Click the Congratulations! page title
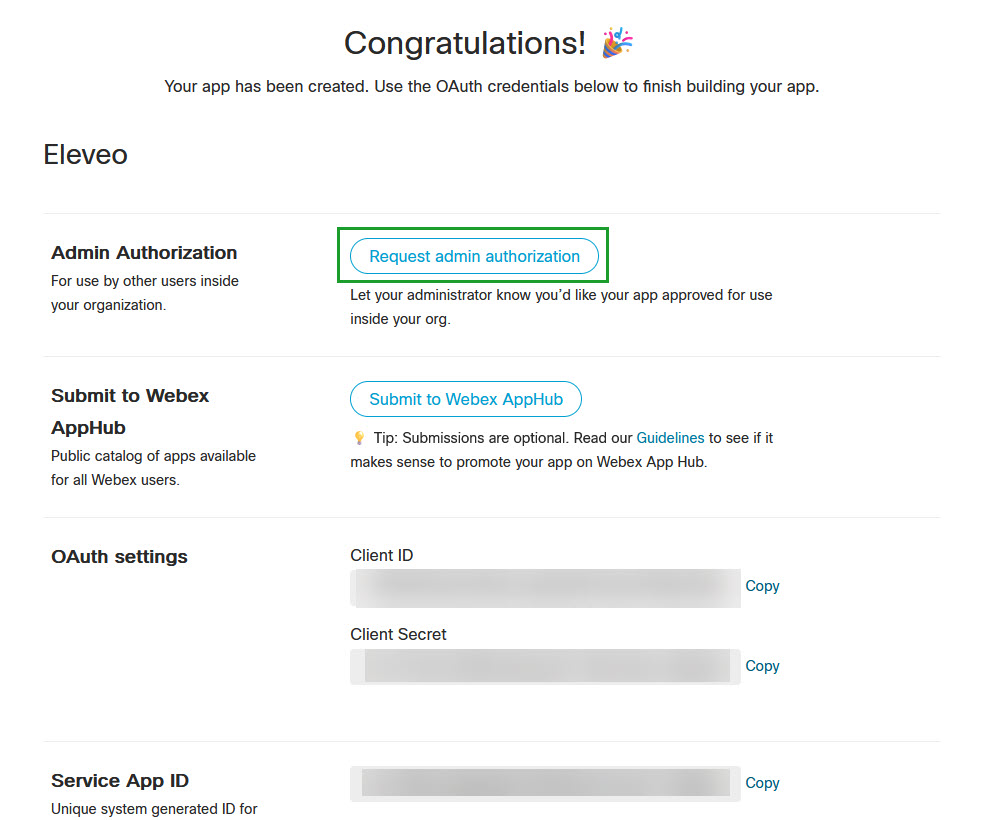This screenshot has height=820, width=994. pos(465,43)
